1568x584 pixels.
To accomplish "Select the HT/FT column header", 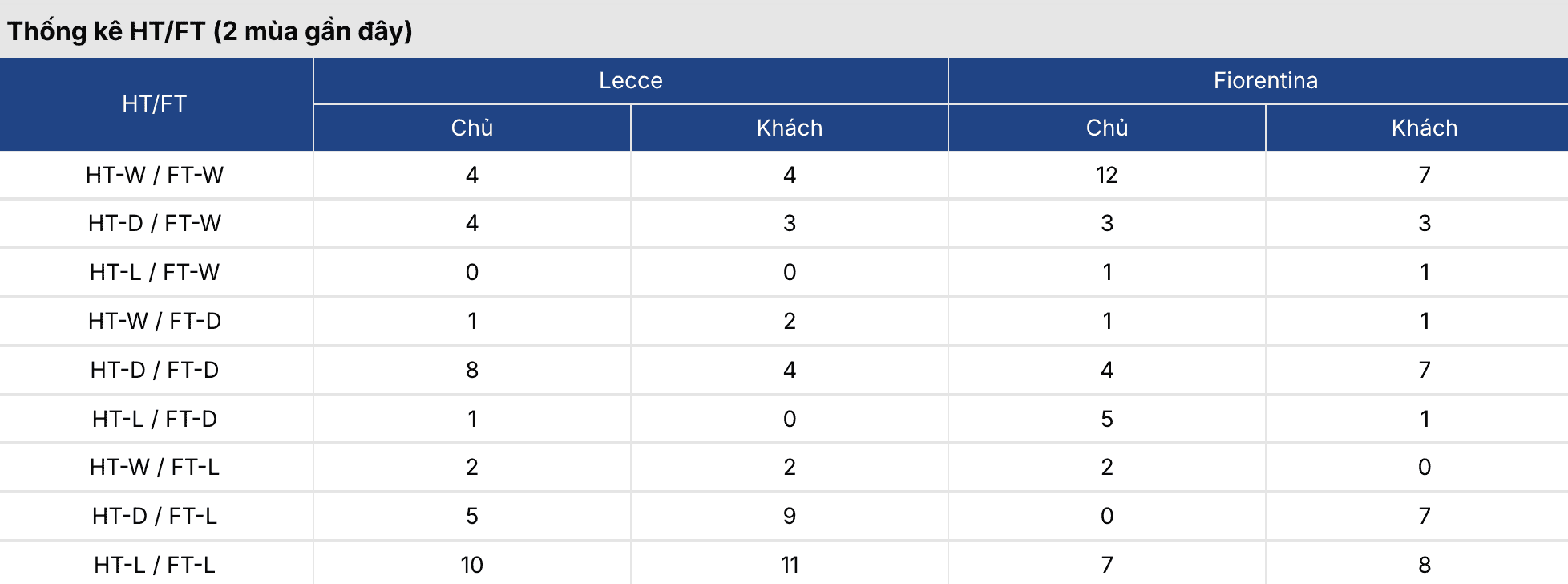I will pos(155,103).
